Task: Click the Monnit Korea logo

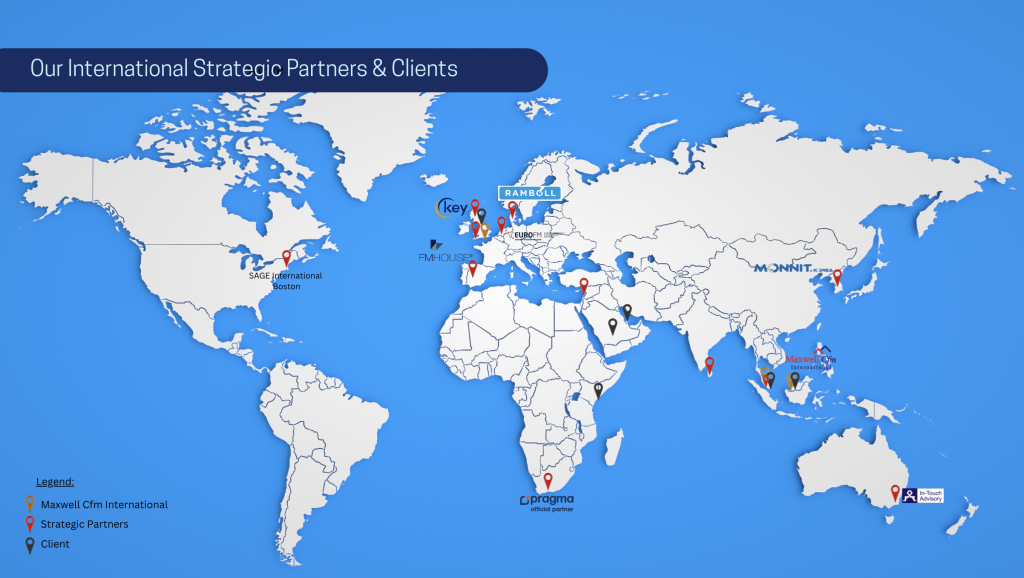Action: click(x=793, y=268)
